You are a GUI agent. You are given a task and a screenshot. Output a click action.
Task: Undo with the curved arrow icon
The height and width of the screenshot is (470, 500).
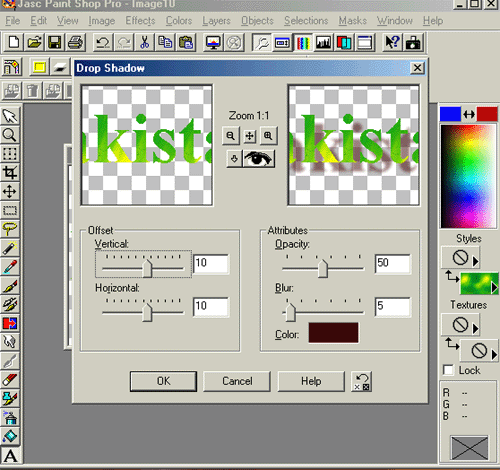[103, 42]
